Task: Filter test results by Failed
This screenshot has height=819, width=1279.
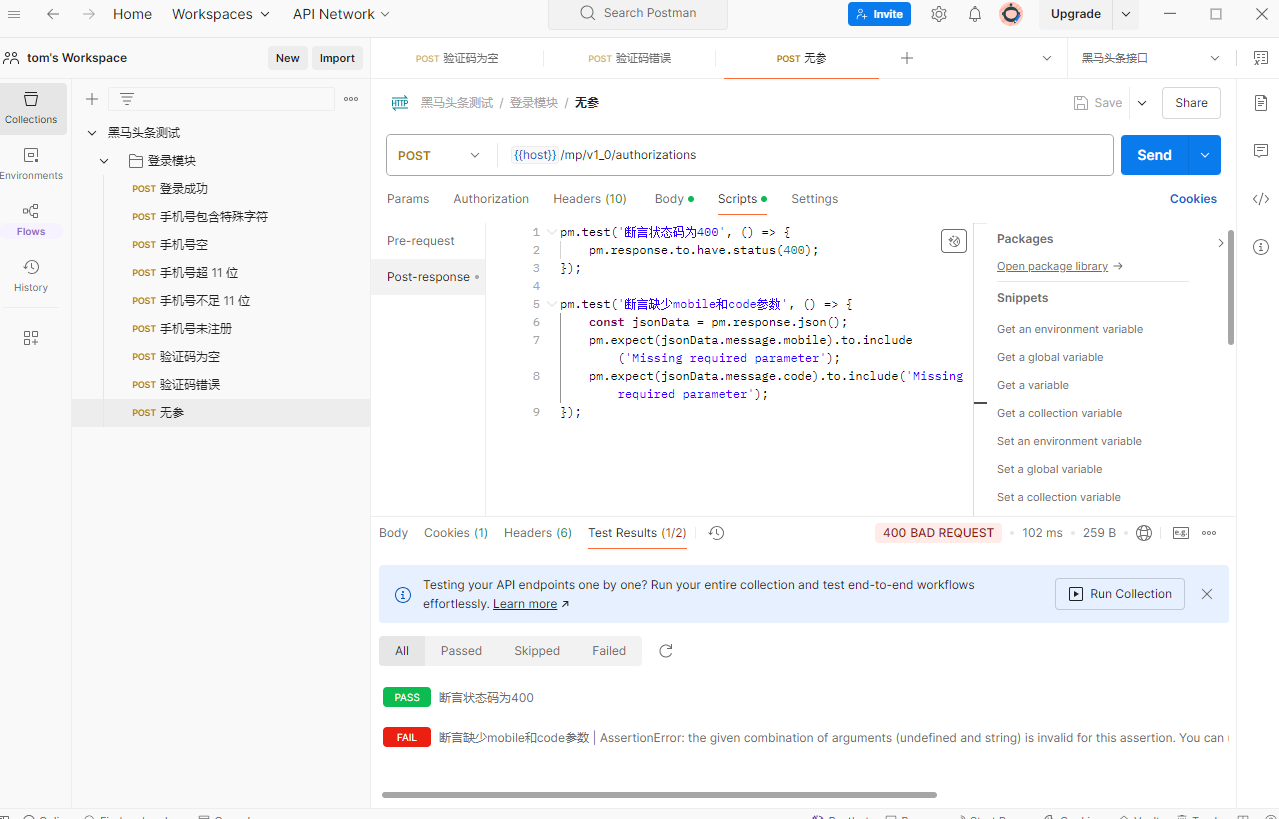Action: 609,651
